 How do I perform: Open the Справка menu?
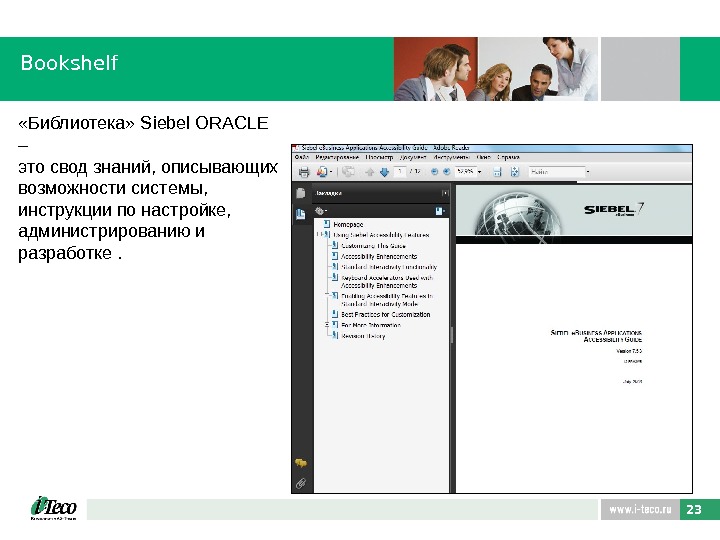point(508,157)
